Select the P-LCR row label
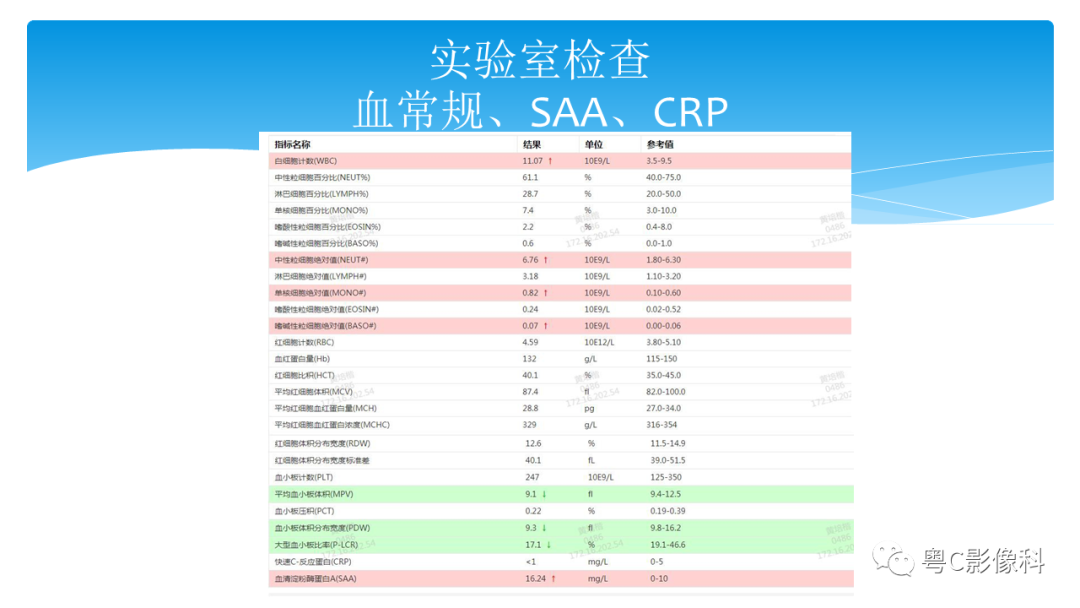Screen dimensions: 1080x608 click(316, 545)
